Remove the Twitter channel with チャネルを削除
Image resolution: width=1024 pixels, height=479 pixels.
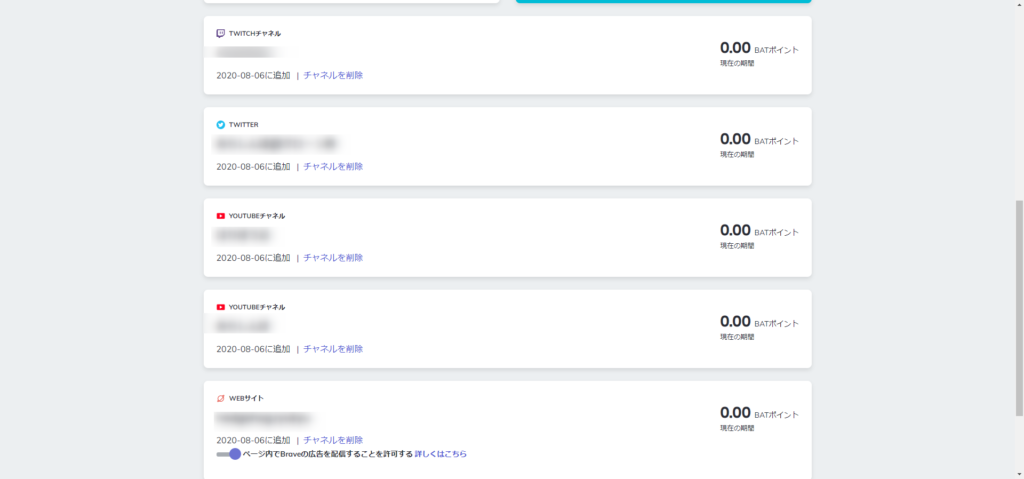(x=333, y=167)
